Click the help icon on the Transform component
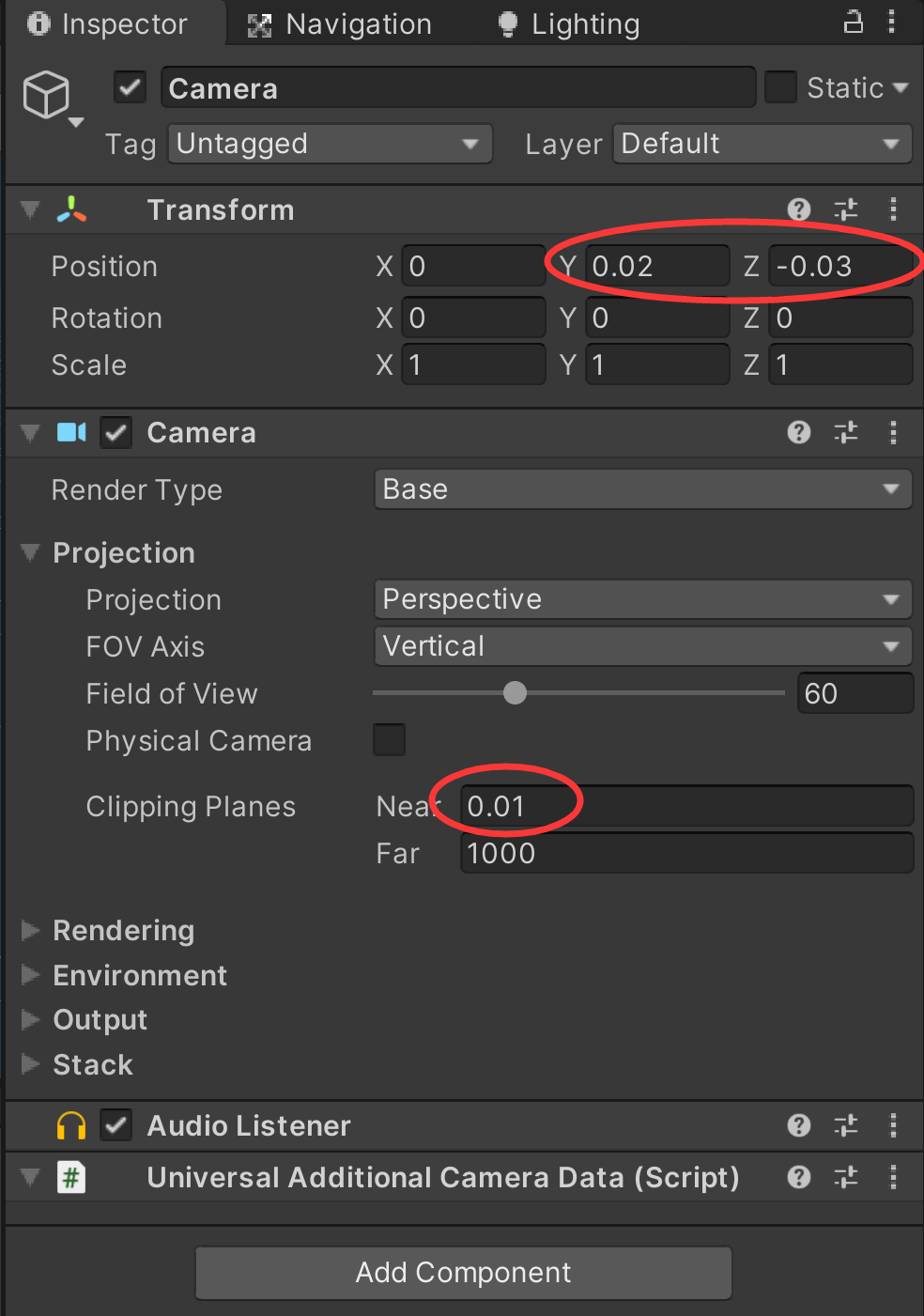The height and width of the screenshot is (1316, 924). [x=797, y=209]
